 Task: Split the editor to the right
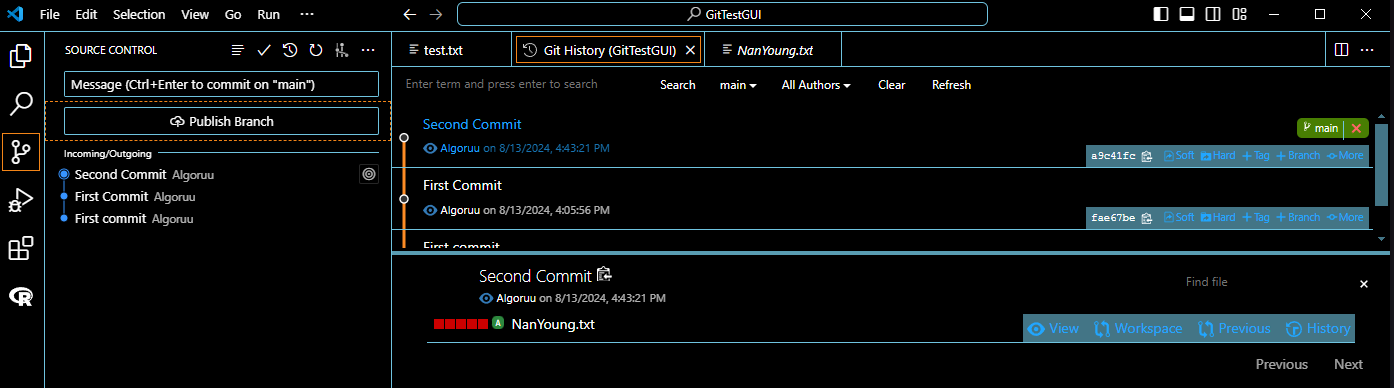coord(1342,50)
